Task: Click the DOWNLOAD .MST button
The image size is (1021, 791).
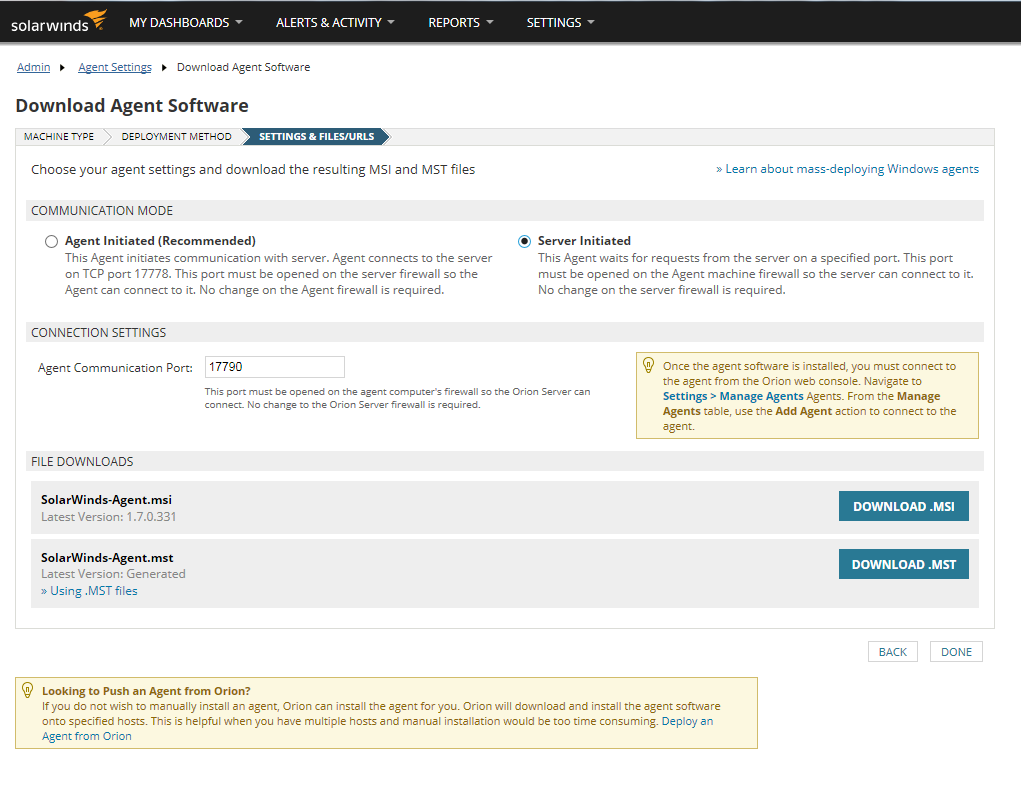Action: point(903,564)
